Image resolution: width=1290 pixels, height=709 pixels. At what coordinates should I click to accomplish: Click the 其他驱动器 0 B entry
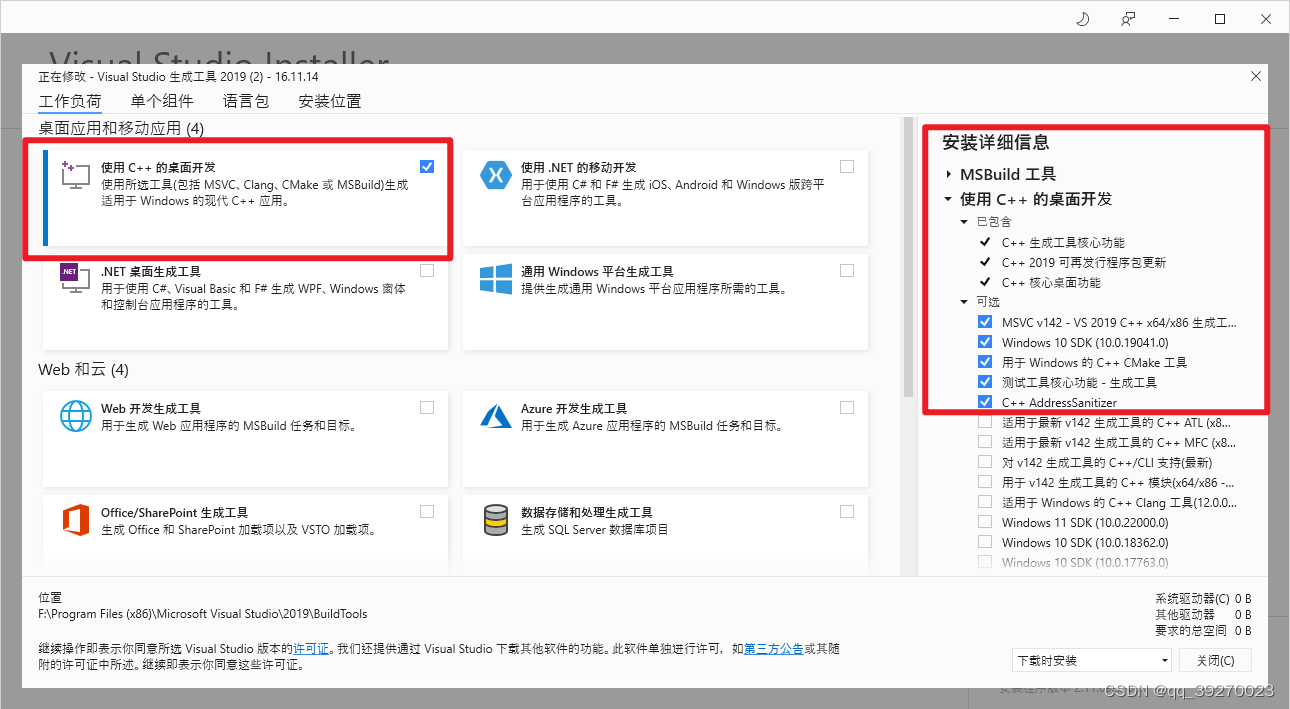click(1203, 615)
